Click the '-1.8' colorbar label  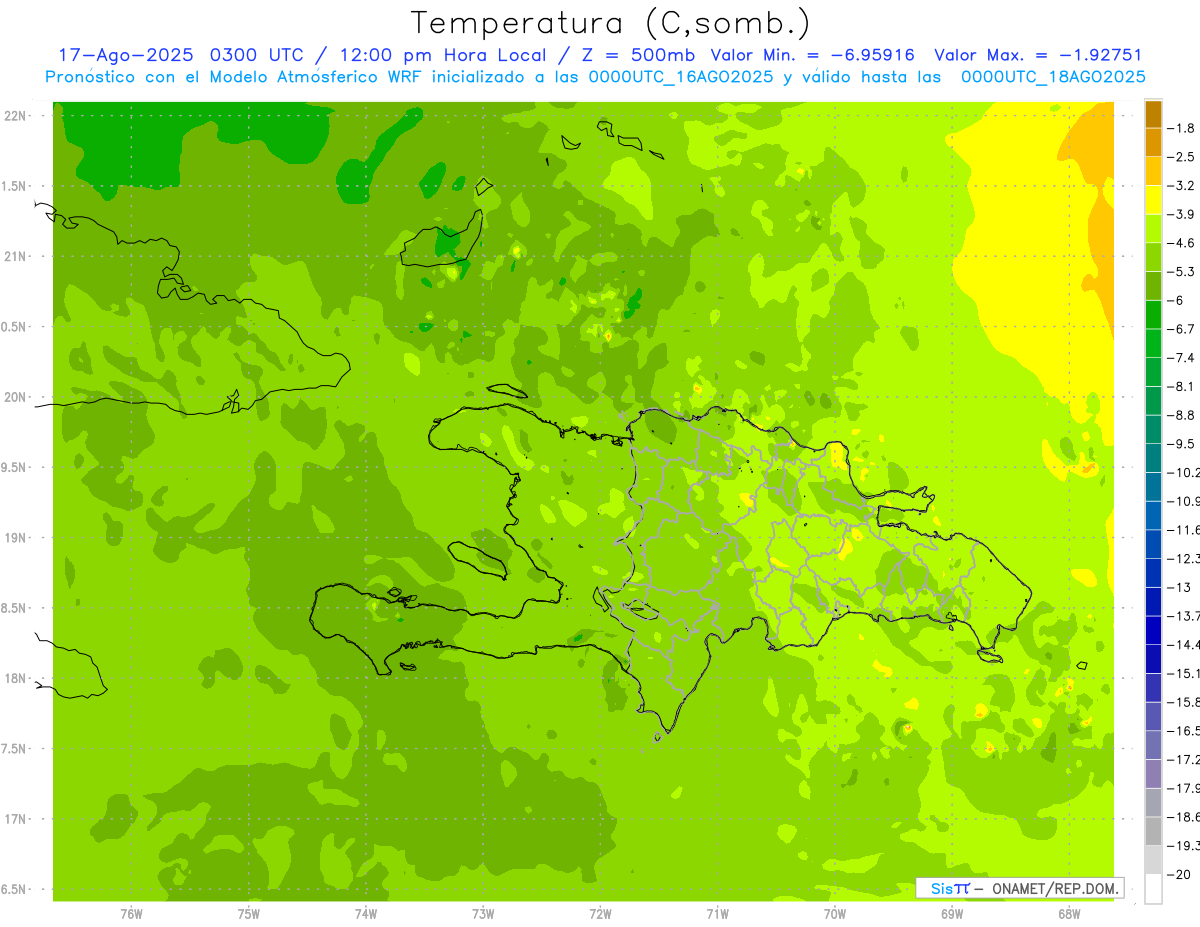point(1181,128)
